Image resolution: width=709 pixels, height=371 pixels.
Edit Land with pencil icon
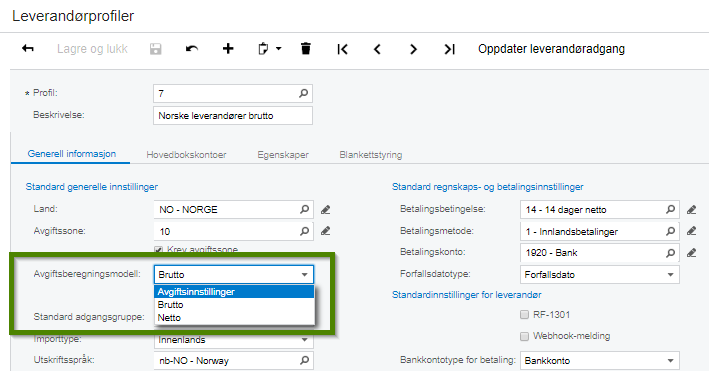tap(326, 209)
